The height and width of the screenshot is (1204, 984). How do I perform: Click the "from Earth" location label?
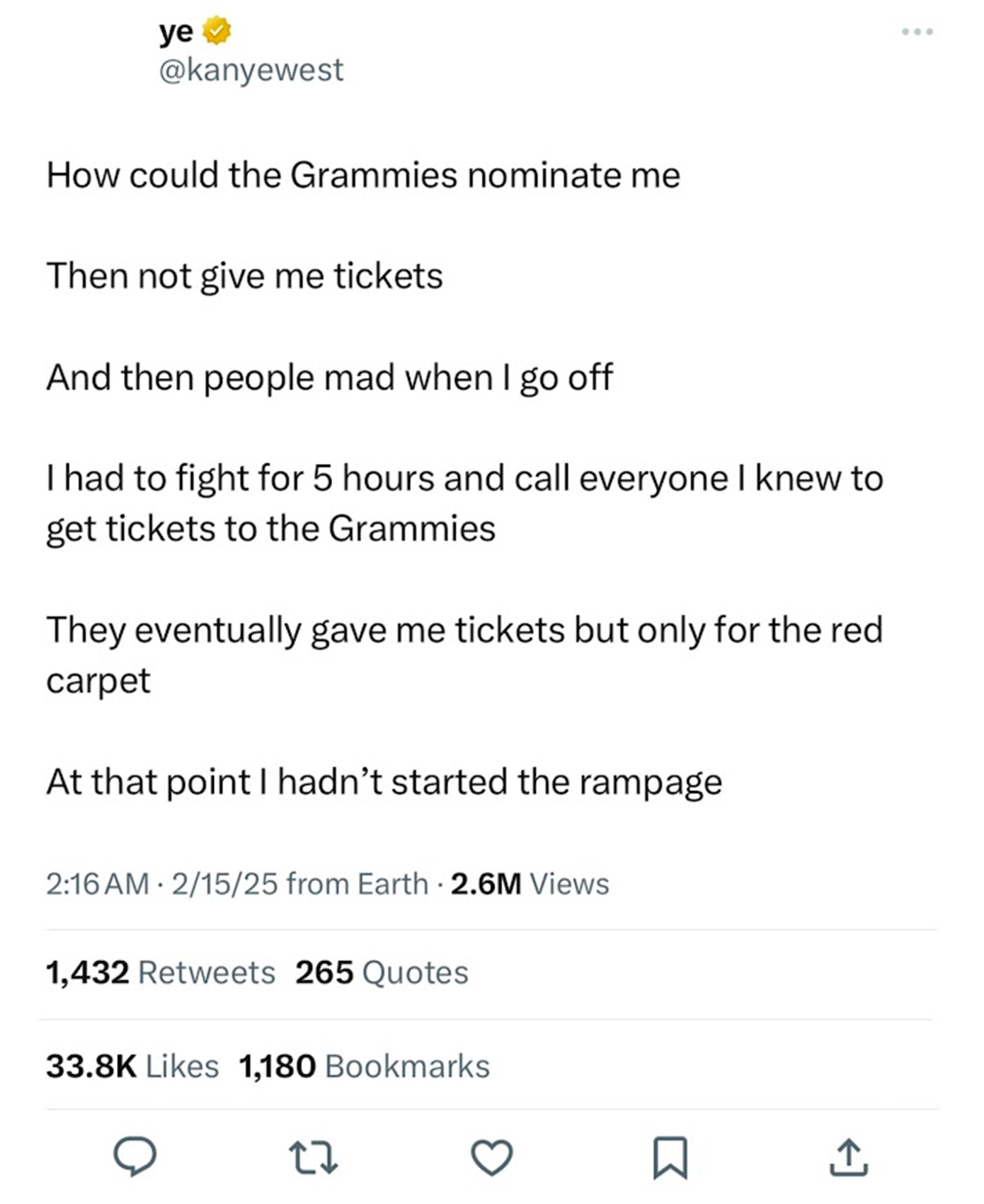point(357,884)
